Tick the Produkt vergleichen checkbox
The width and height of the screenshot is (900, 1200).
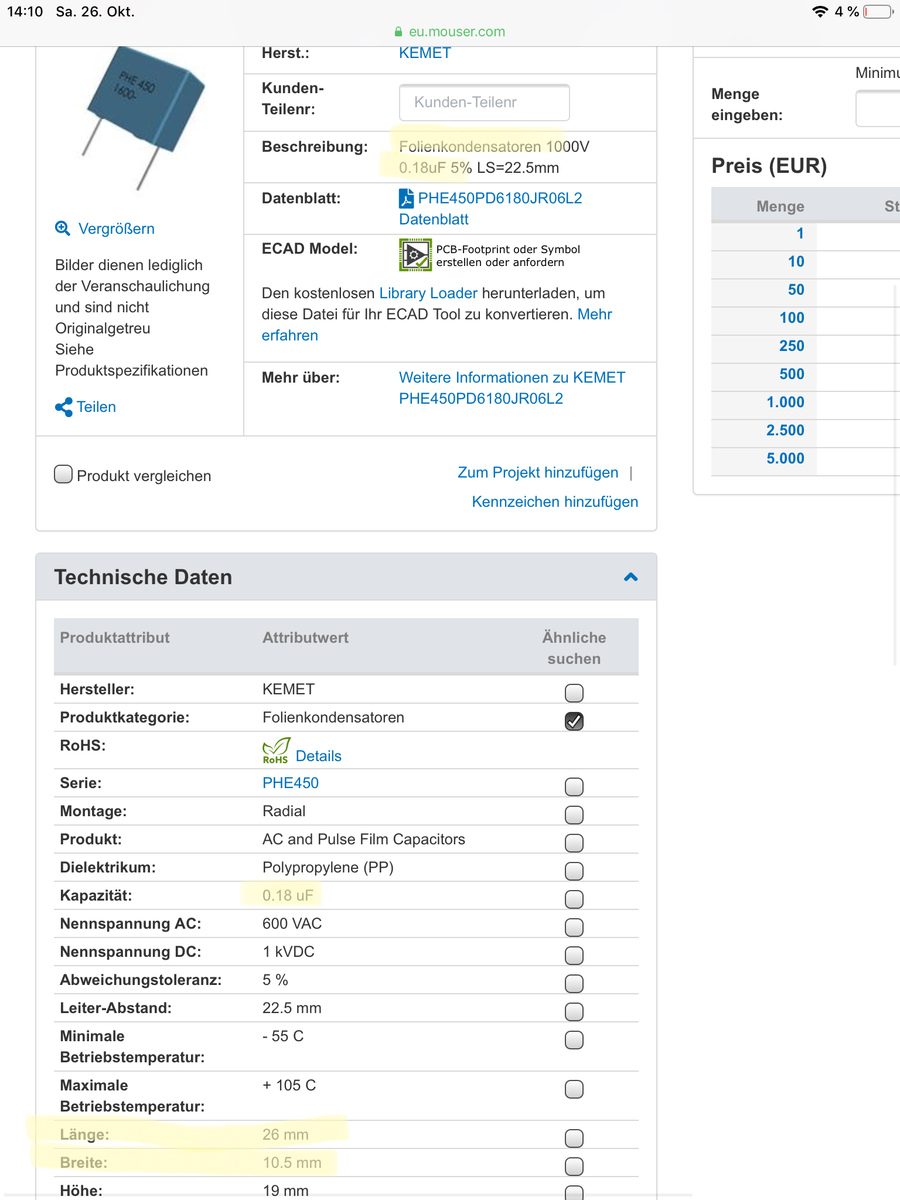(63, 474)
